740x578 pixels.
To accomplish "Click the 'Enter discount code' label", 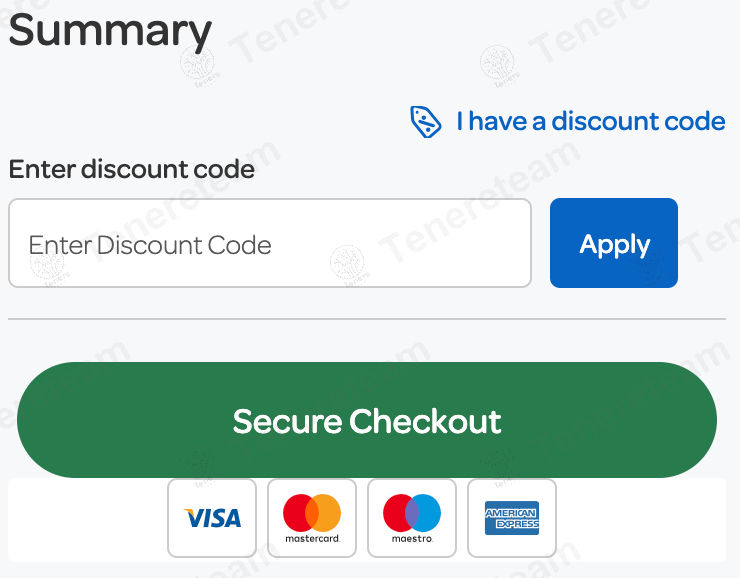I will 132,170.
